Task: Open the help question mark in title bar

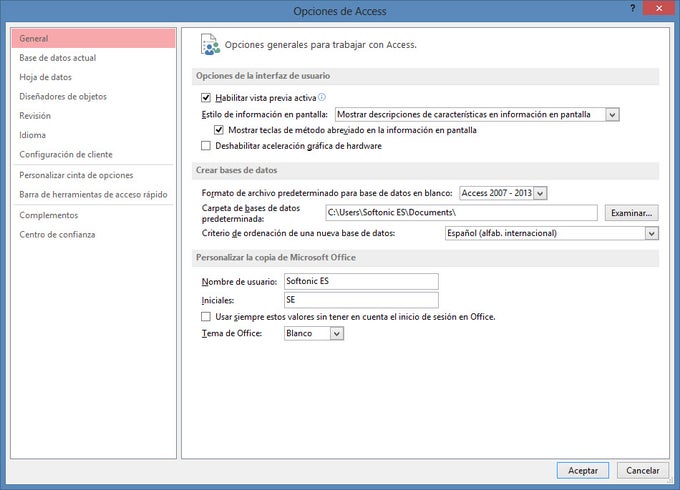Action: point(633,8)
